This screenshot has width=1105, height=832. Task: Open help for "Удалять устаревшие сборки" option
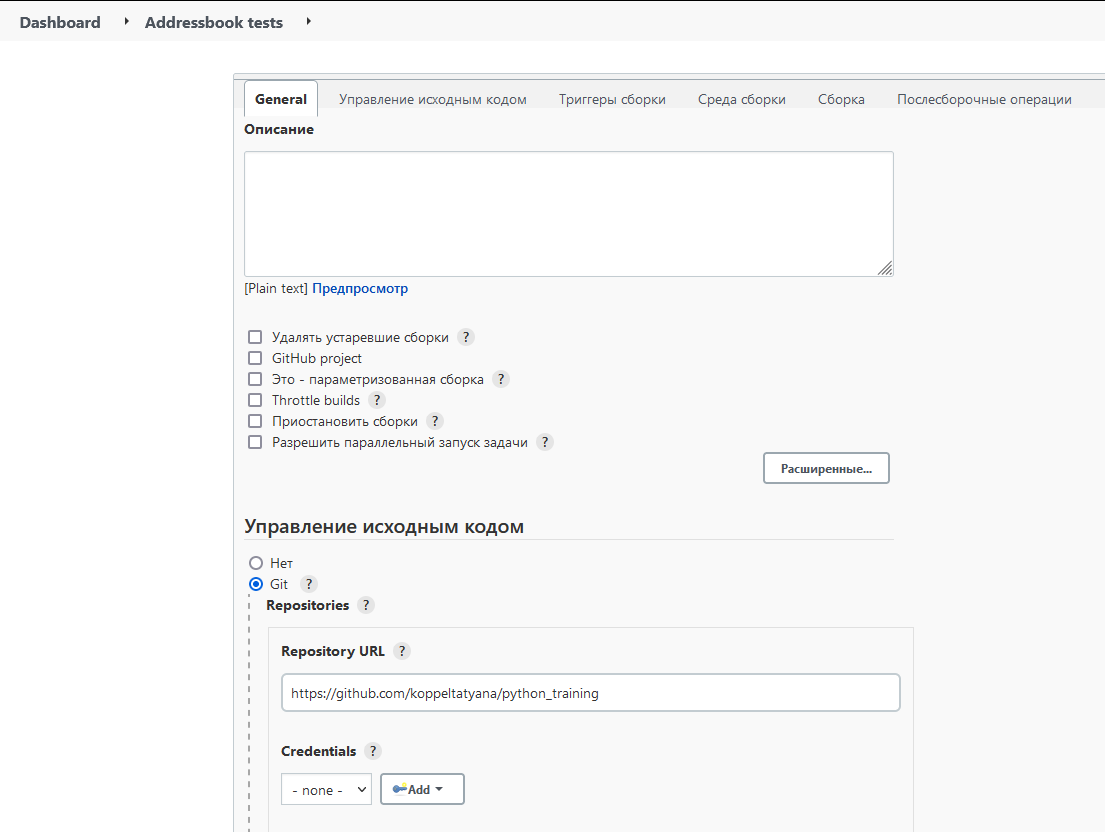click(x=465, y=337)
